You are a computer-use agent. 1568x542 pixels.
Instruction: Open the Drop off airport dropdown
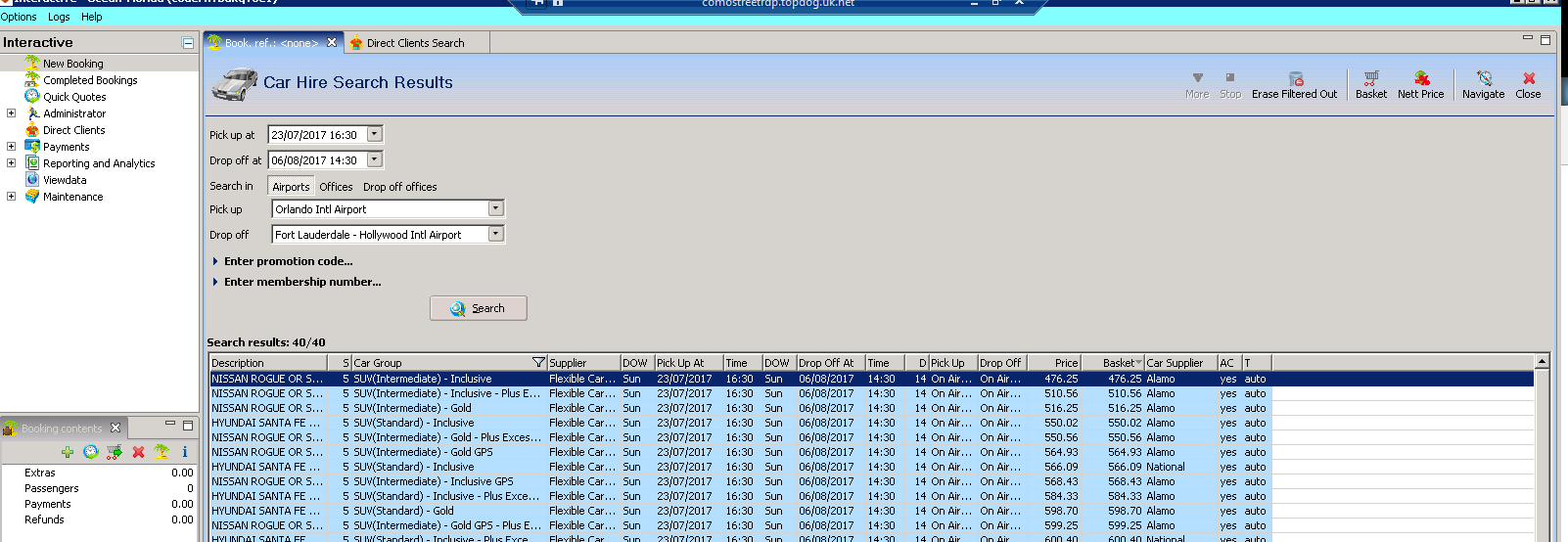[495, 234]
